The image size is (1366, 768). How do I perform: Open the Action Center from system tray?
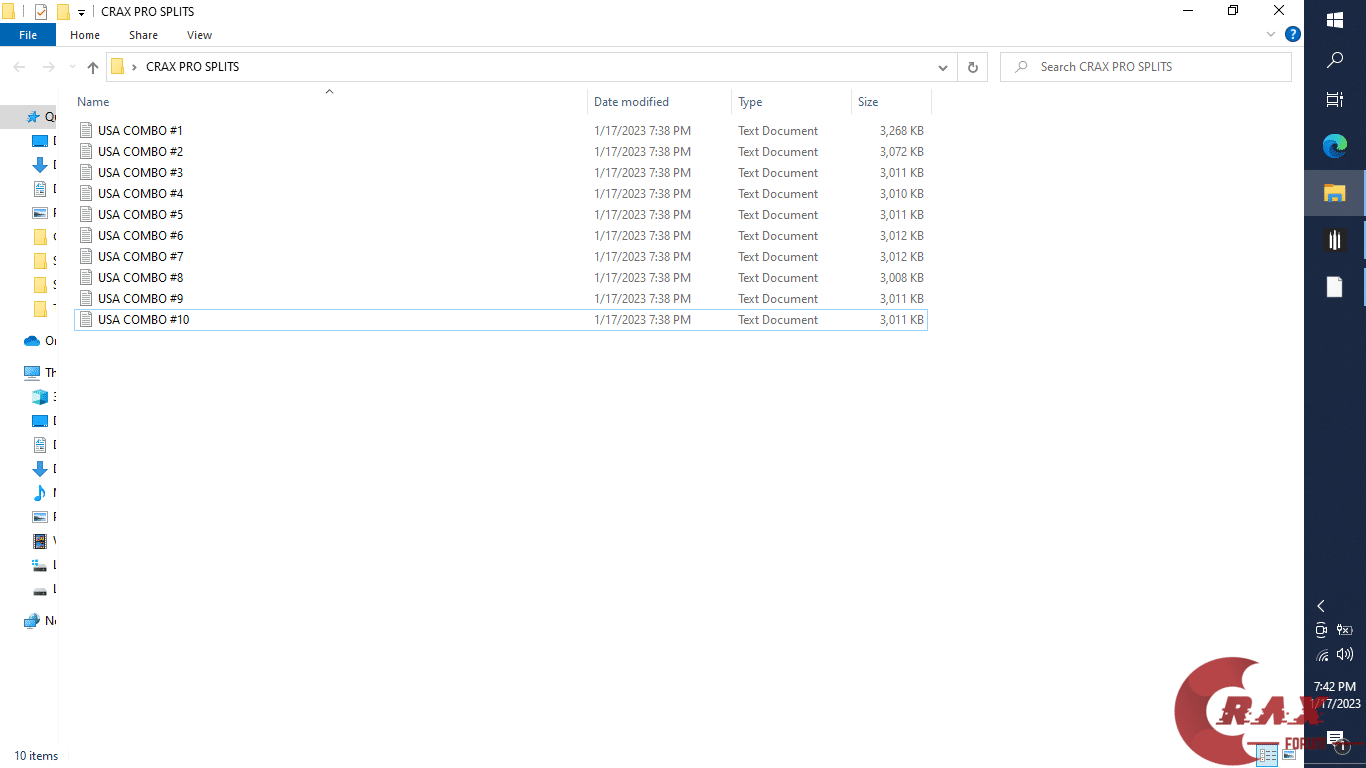click(1337, 738)
